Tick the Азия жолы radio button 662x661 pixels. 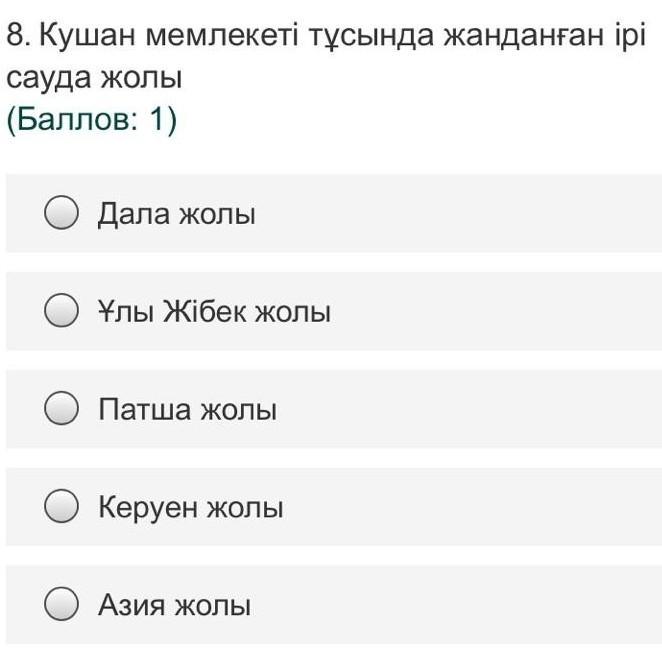coord(62,605)
